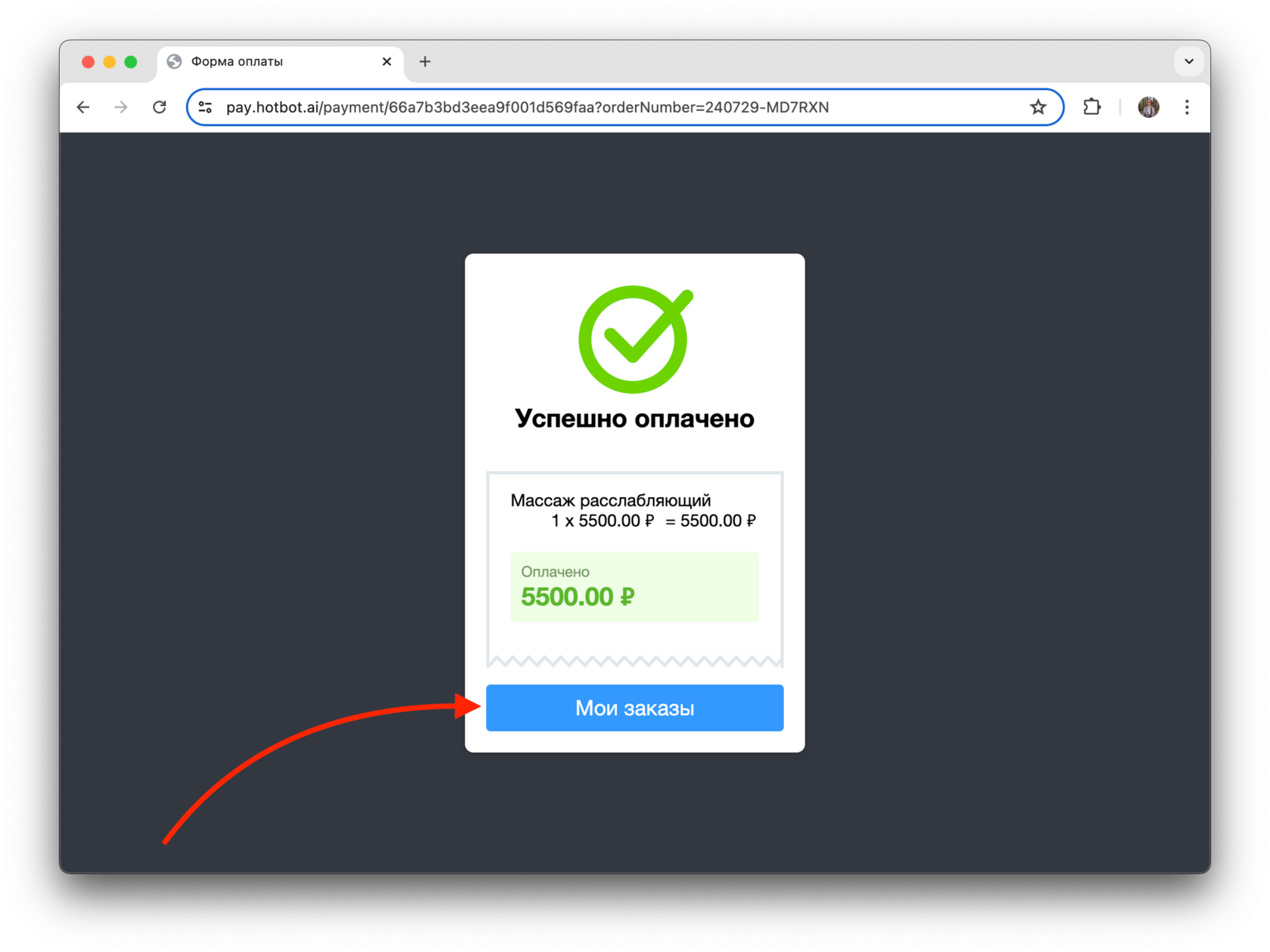Click the paid amount 5500.00 ₽ box

coord(634,586)
